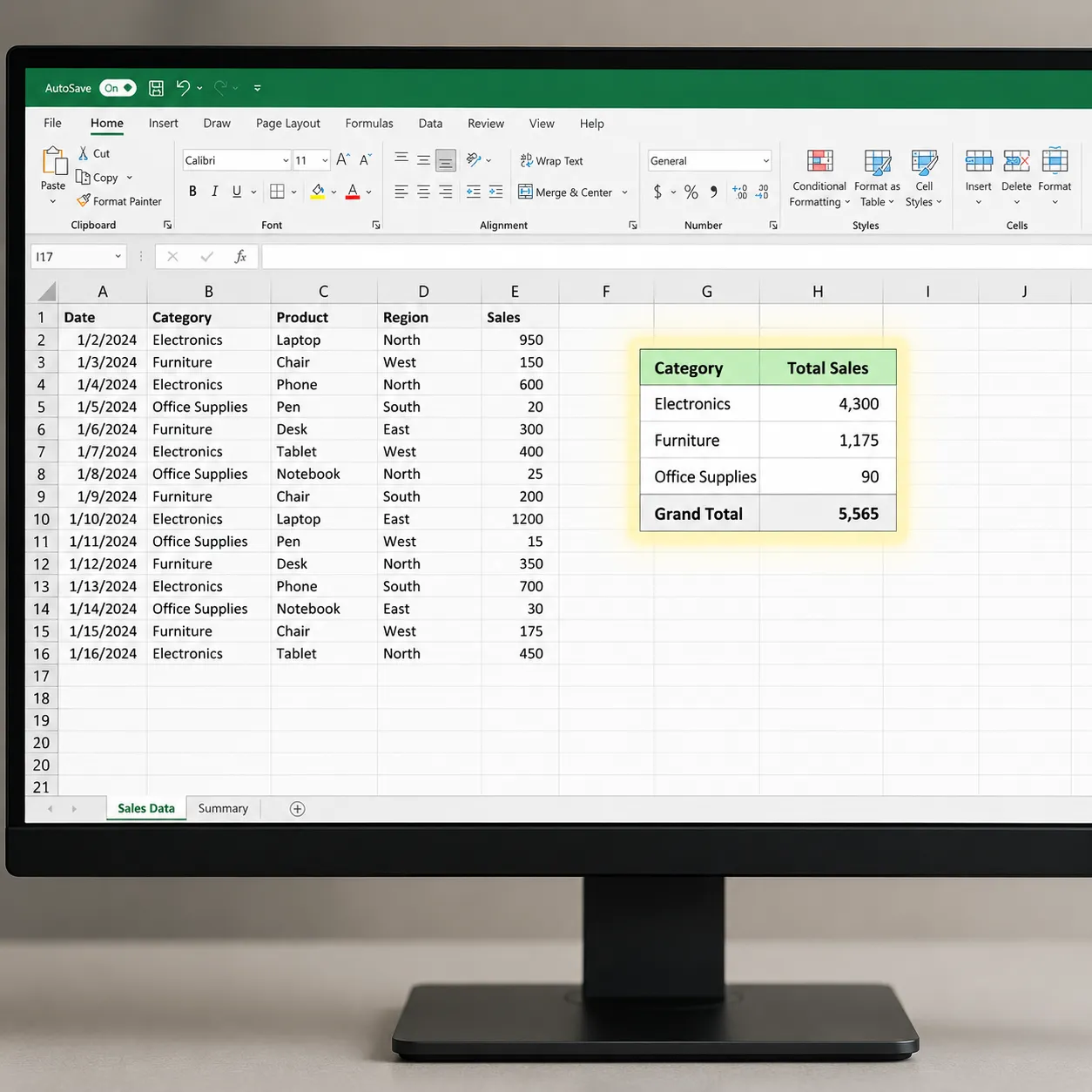Click the Insert cells button

pyautogui.click(x=978, y=177)
